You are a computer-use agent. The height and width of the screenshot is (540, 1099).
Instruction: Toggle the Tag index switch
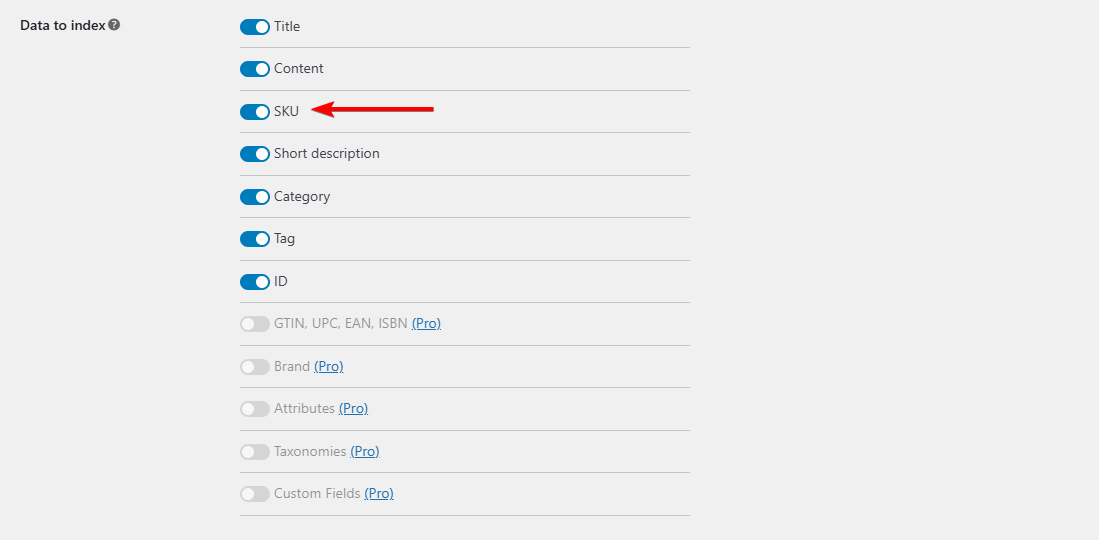pyautogui.click(x=255, y=239)
